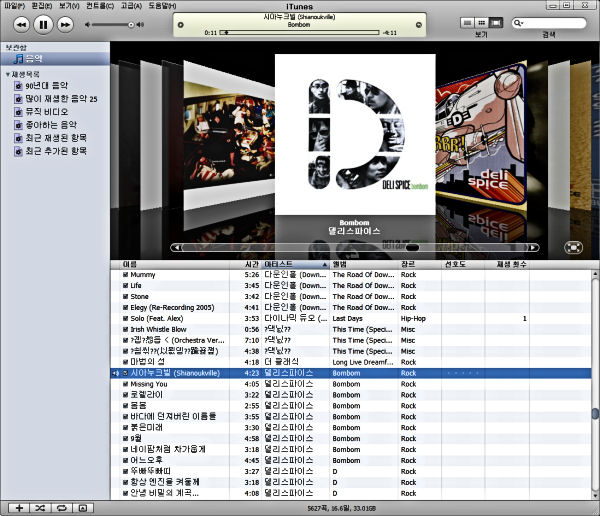Switch to list view icon

[x=467, y=23]
